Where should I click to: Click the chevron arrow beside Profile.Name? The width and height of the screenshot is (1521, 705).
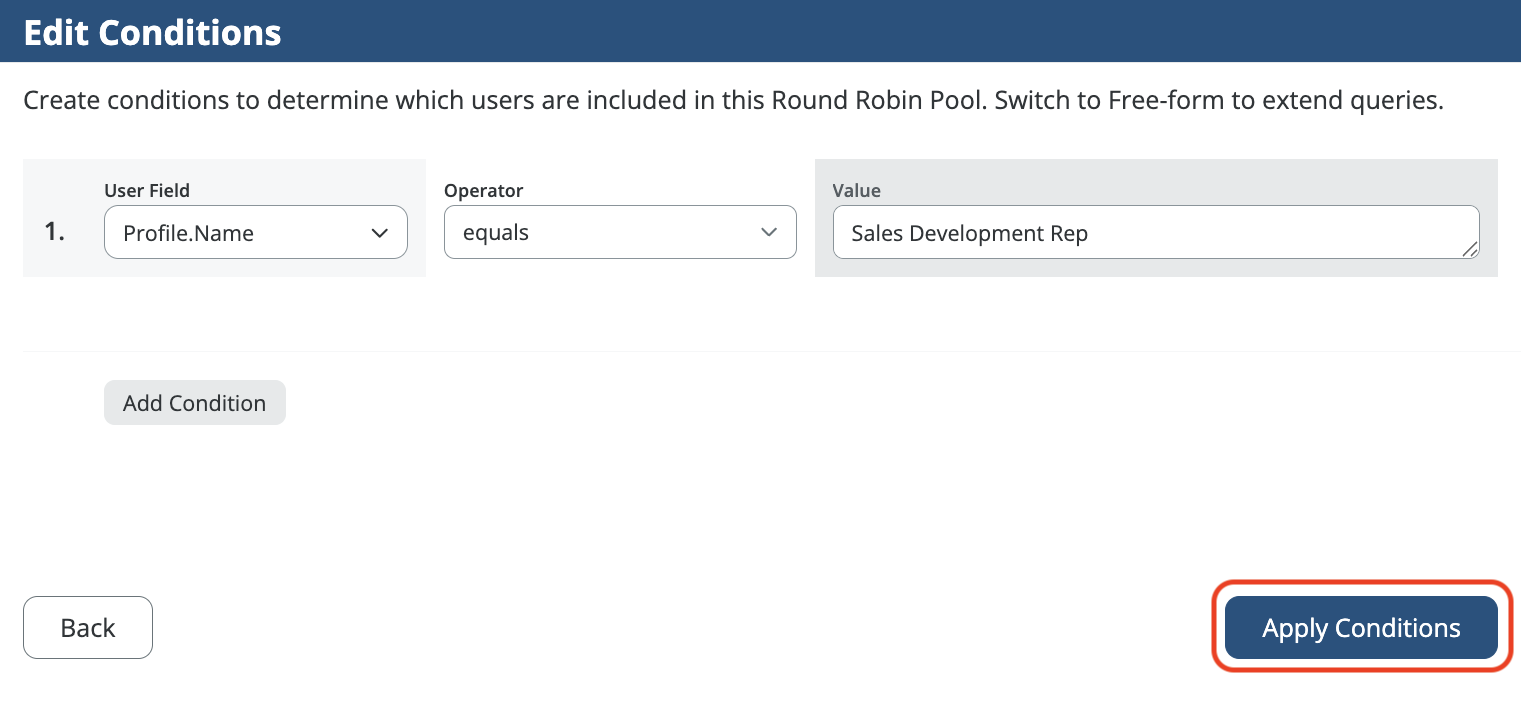[x=379, y=233]
